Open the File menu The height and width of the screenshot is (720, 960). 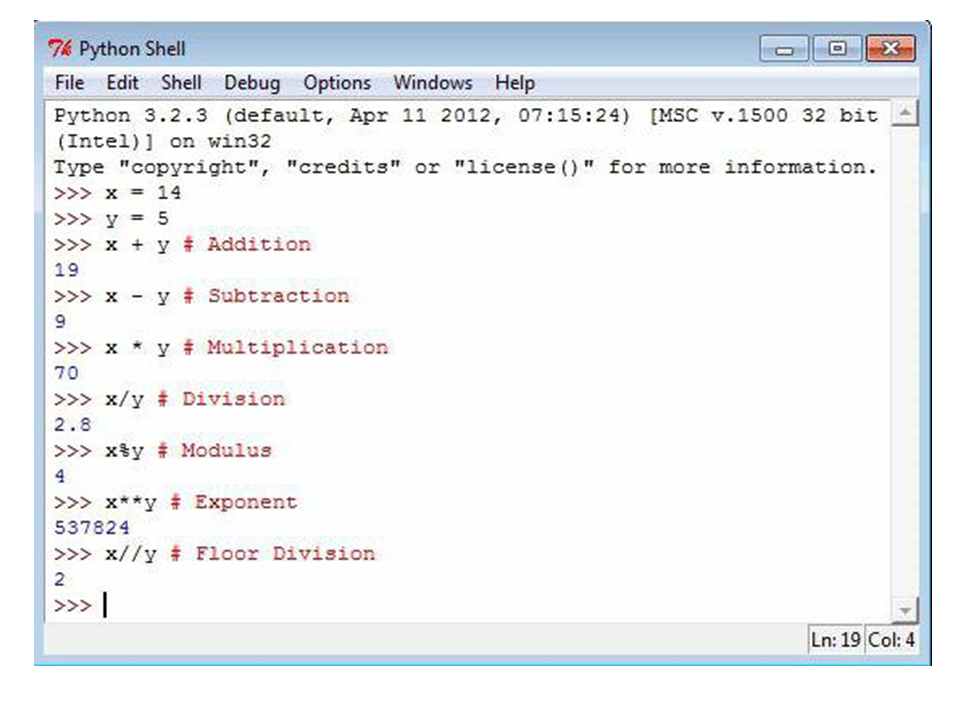[x=69, y=83]
